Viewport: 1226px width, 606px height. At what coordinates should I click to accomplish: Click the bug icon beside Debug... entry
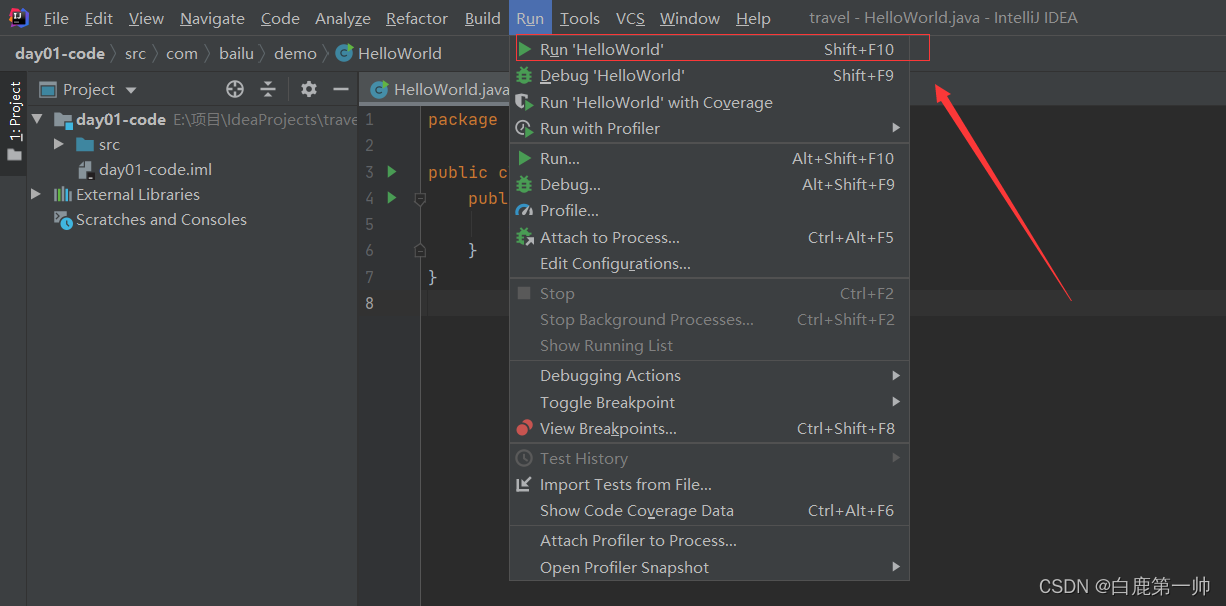524,184
